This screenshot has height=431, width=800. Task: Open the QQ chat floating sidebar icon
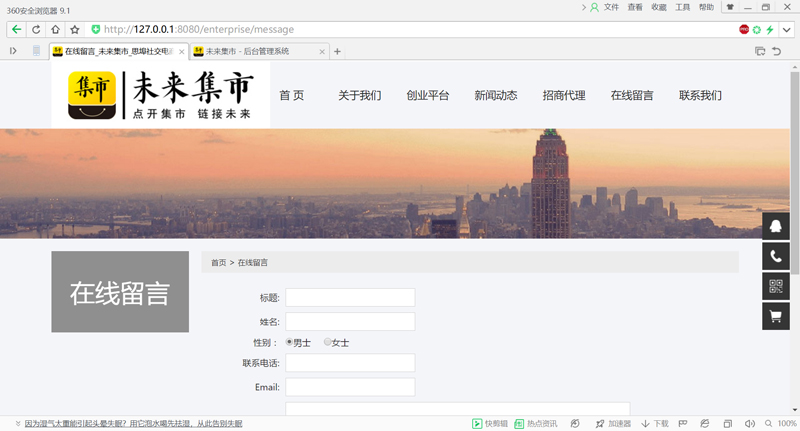click(775, 226)
